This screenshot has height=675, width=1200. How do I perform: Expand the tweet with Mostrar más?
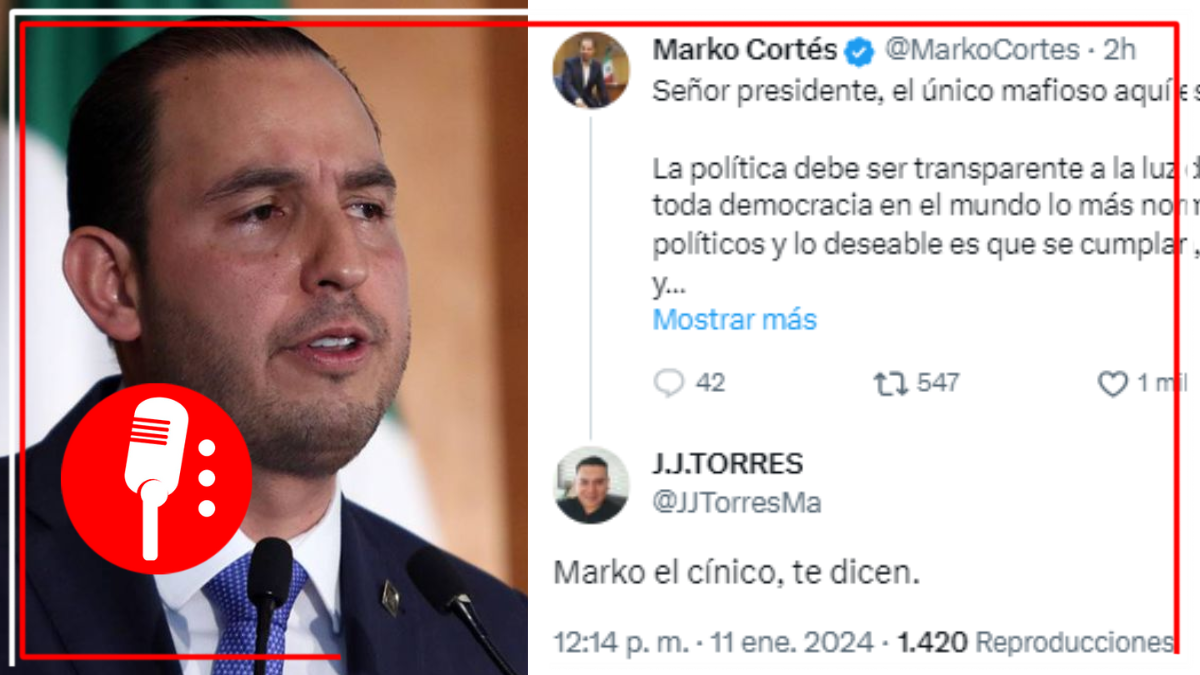(x=735, y=320)
